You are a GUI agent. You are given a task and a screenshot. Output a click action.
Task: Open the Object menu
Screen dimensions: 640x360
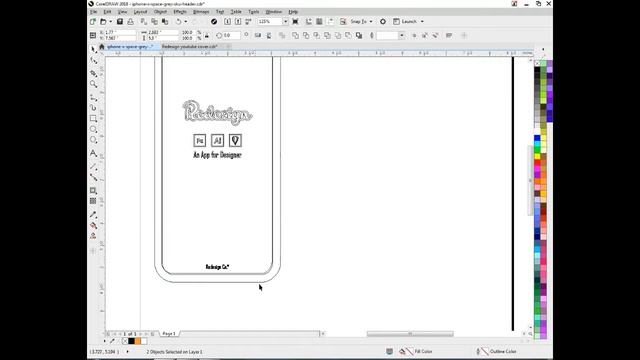click(160, 12)
